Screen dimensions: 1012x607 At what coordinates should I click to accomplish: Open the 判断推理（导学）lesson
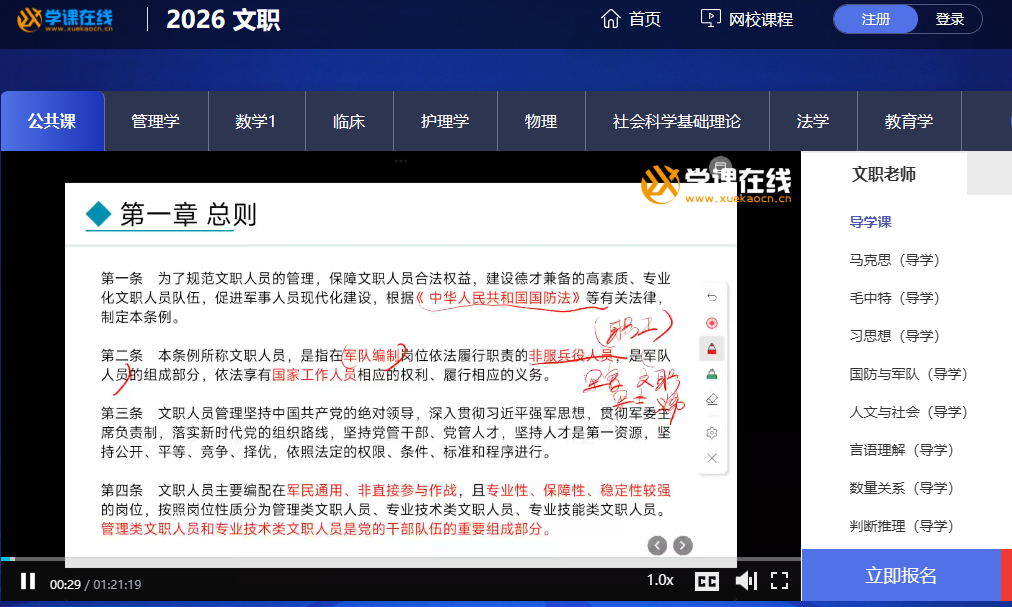click(902, 526)
